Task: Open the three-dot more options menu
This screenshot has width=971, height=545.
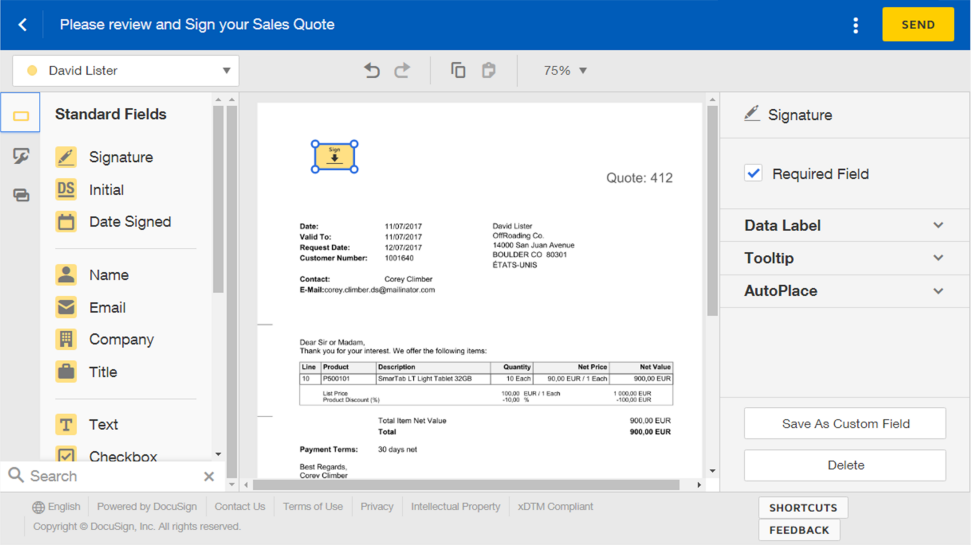Action: pyautogui.click(x=855, y=25)
